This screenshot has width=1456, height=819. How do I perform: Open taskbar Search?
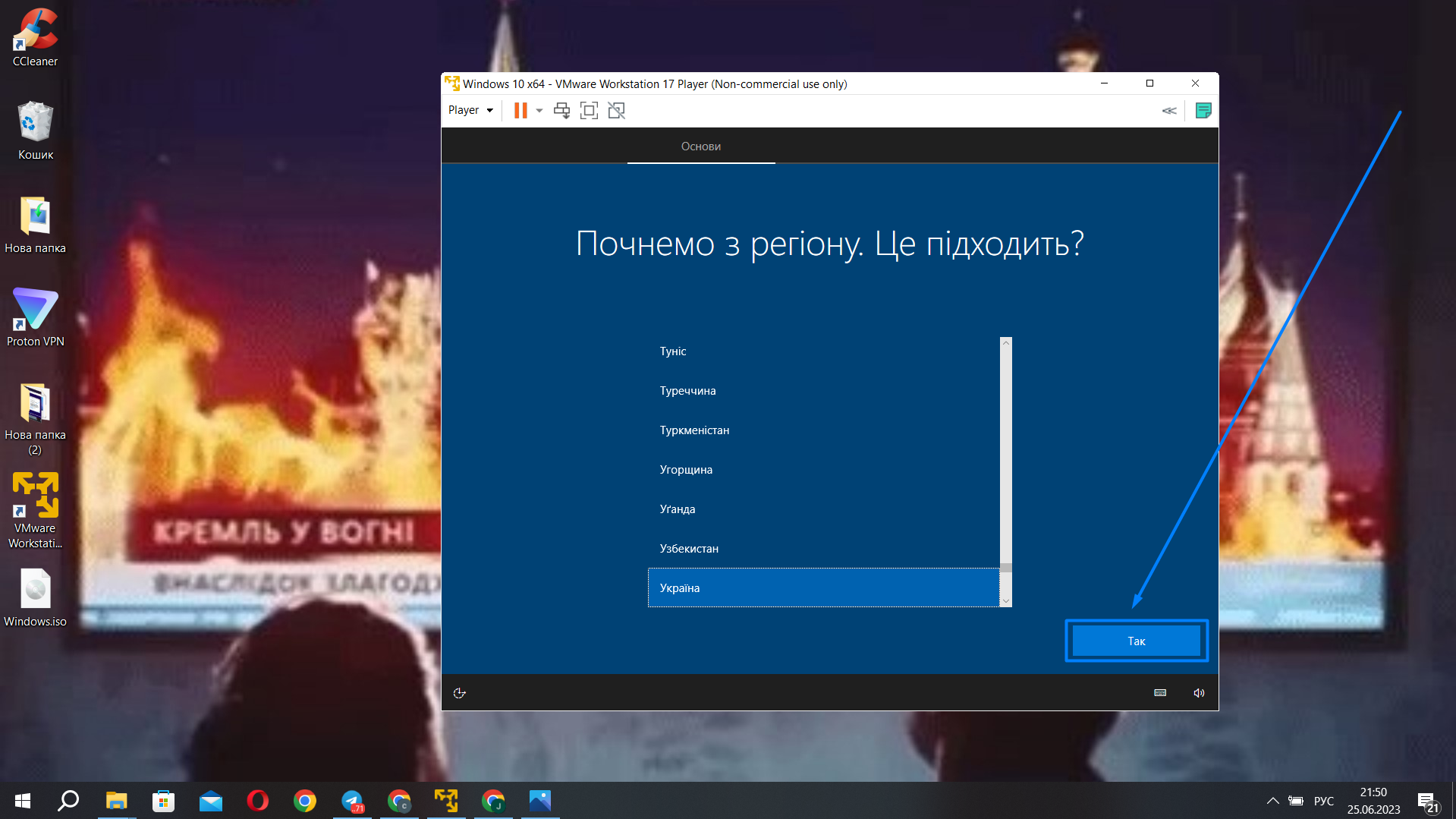point(69,801)
